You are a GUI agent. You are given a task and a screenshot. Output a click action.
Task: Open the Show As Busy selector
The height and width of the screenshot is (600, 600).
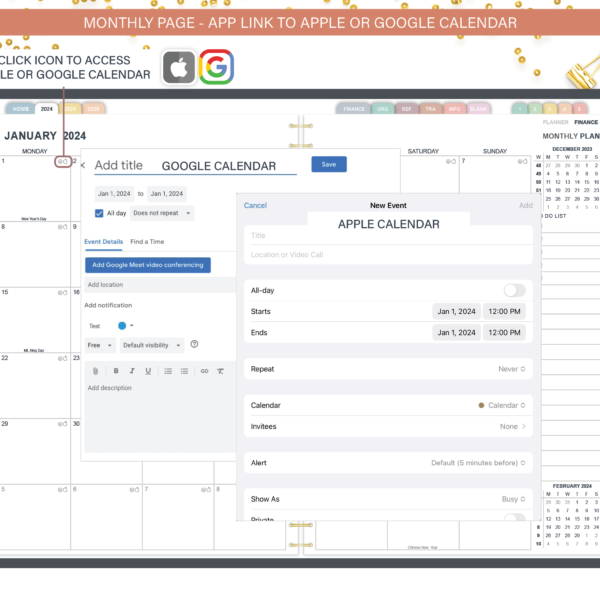click(x=514, y=499)
